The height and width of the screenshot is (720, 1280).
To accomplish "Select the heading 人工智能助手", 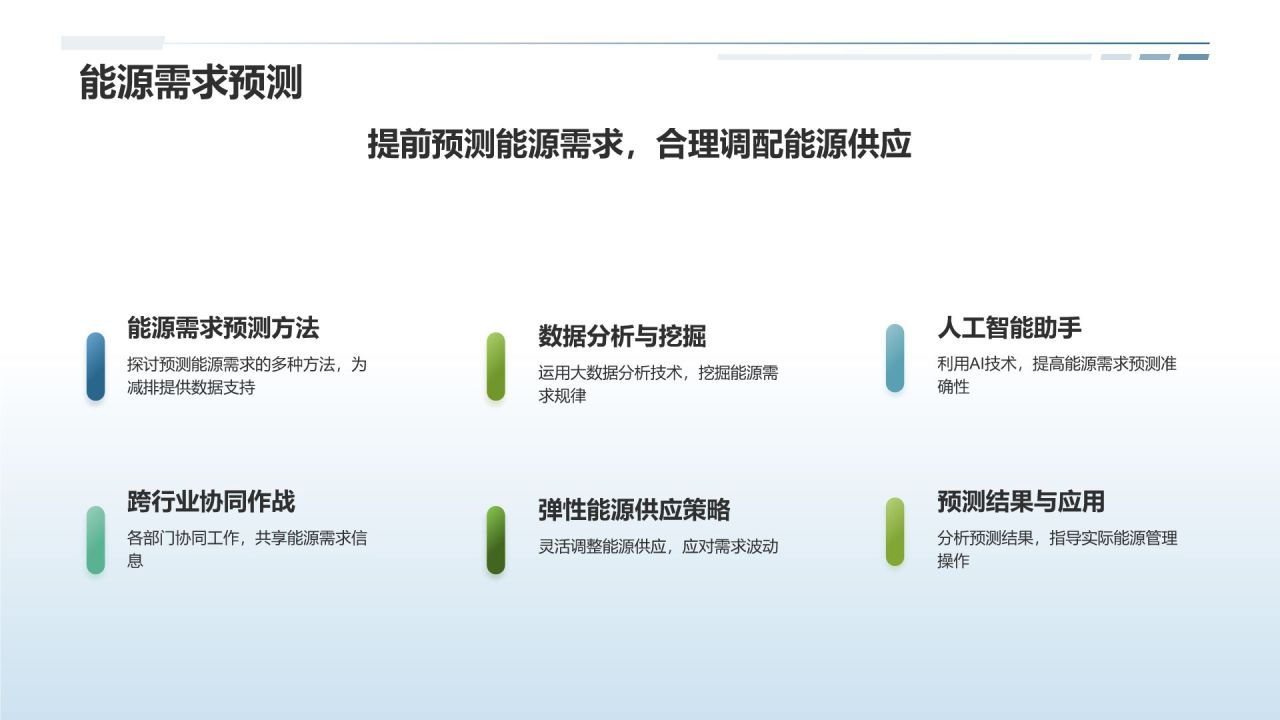I will point(1009,328).
